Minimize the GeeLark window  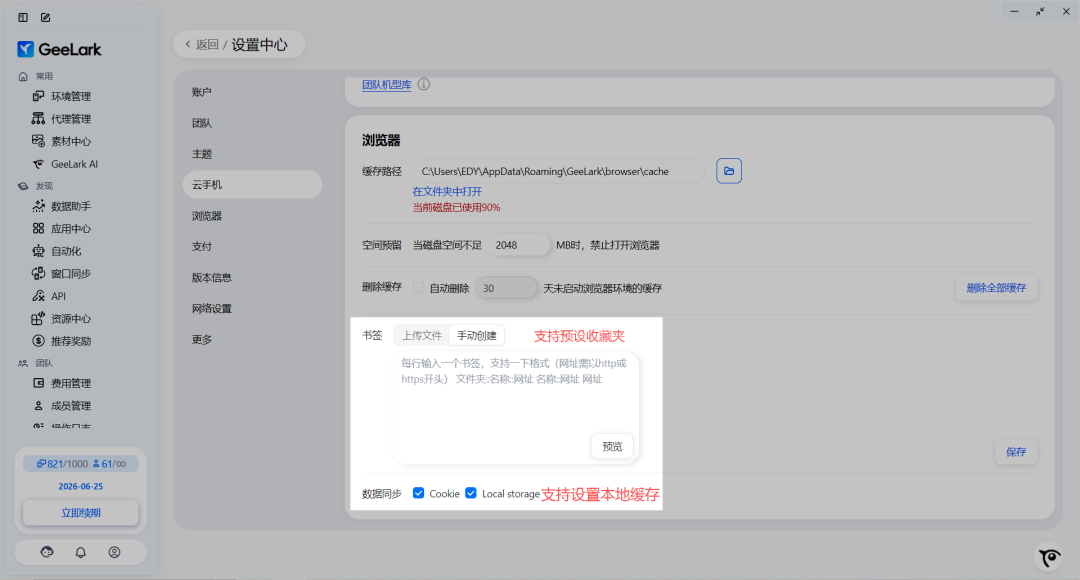tap(1014, 12)
